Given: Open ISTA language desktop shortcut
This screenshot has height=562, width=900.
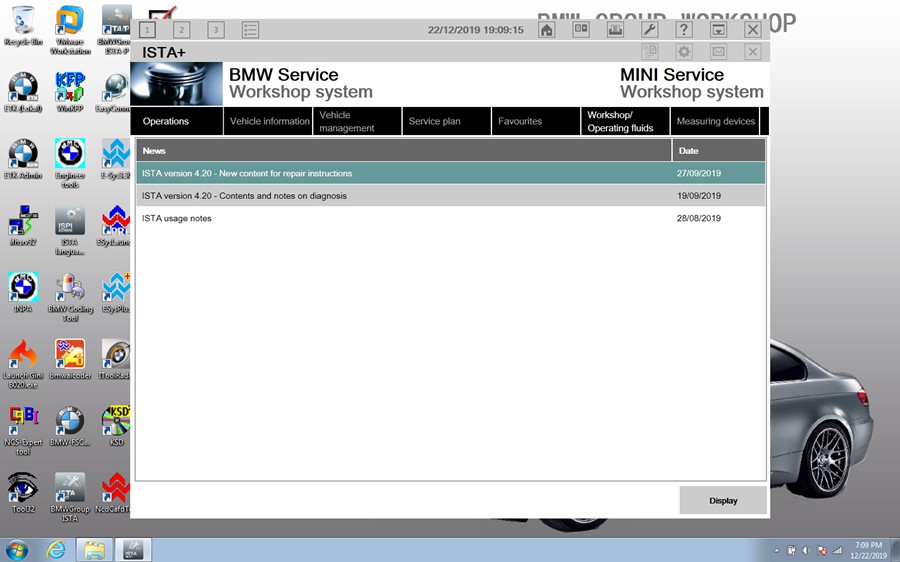Looking at the screenshot, I should tap(70, 231).
